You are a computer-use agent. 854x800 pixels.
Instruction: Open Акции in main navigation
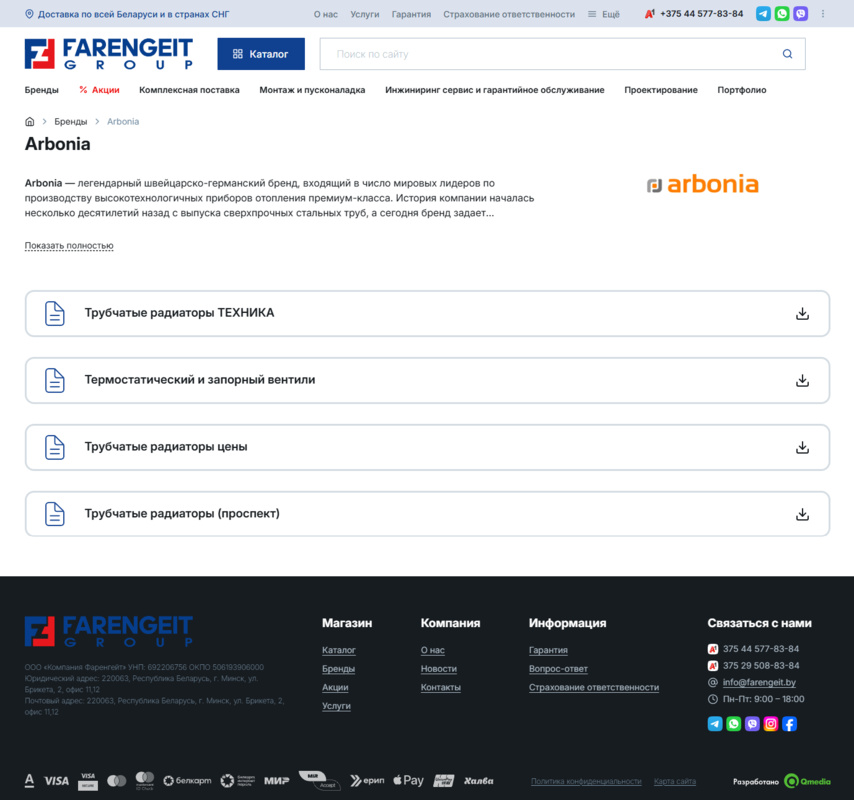coord(99,90)
